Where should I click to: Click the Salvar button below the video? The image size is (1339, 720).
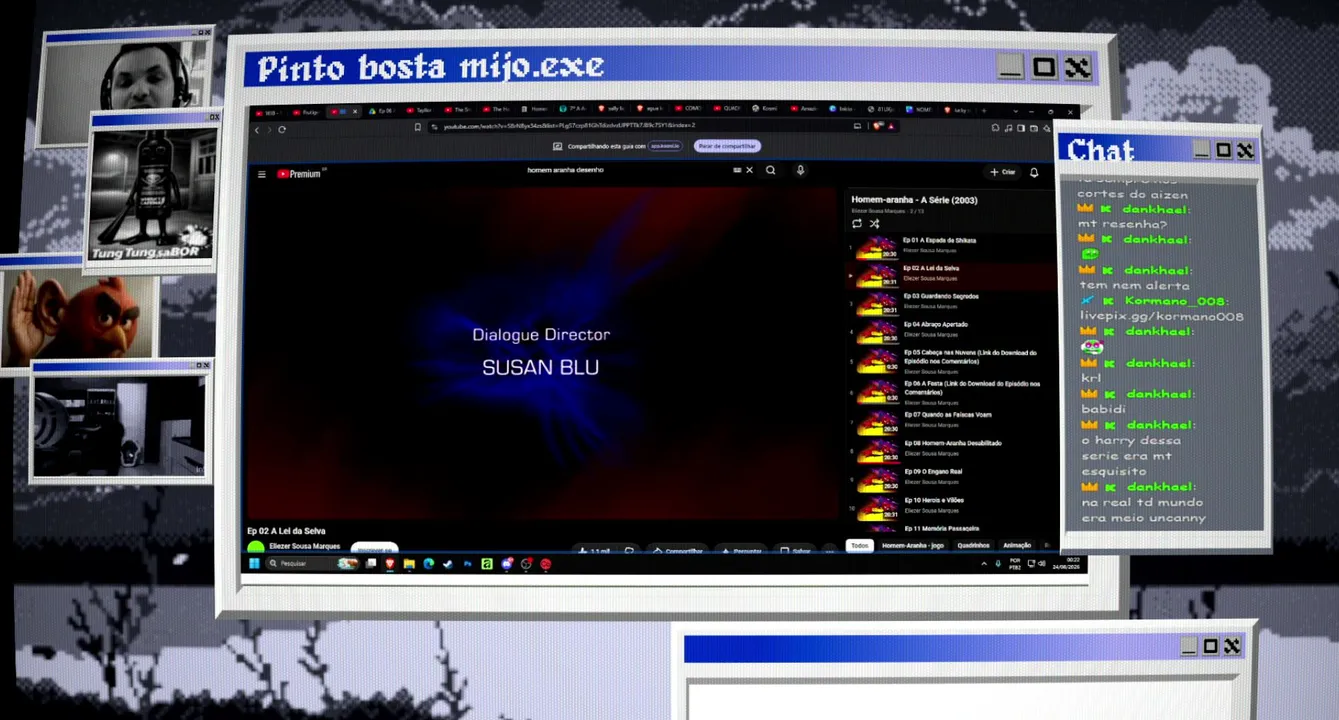pyautogui.click(x=797, y=551)
